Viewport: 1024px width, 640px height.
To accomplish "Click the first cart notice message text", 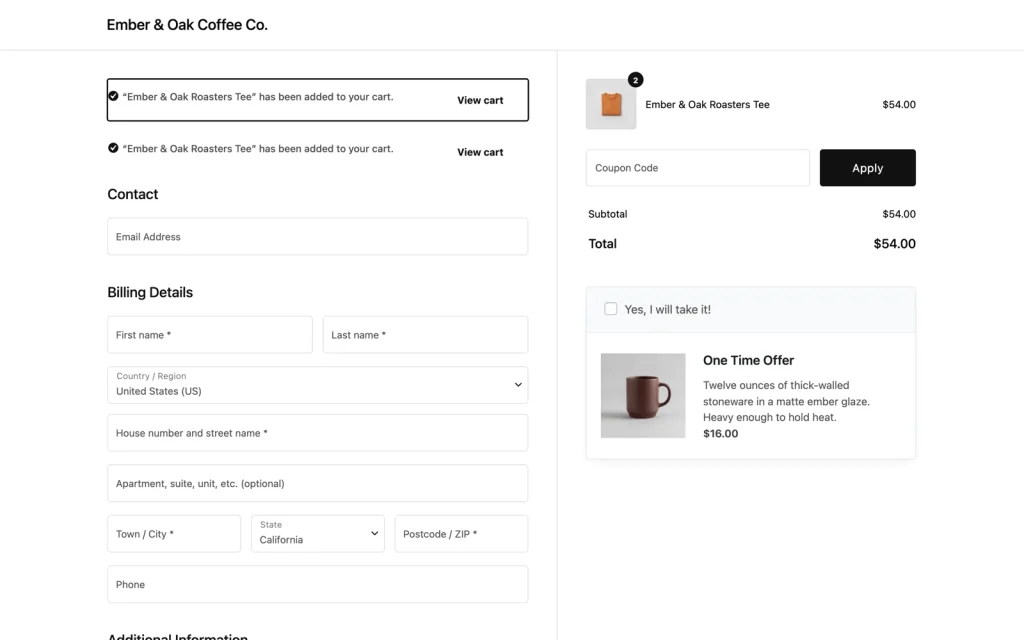I will [x=258, y=97].
